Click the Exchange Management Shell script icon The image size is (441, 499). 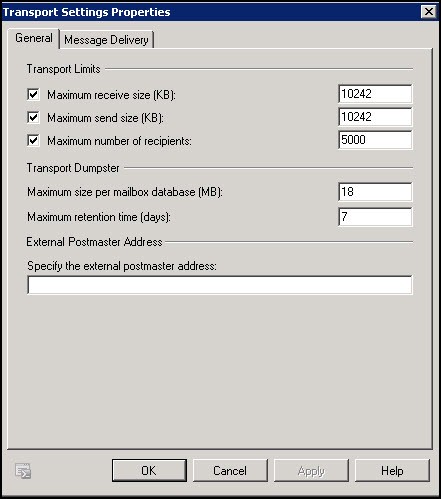[23, 471]
